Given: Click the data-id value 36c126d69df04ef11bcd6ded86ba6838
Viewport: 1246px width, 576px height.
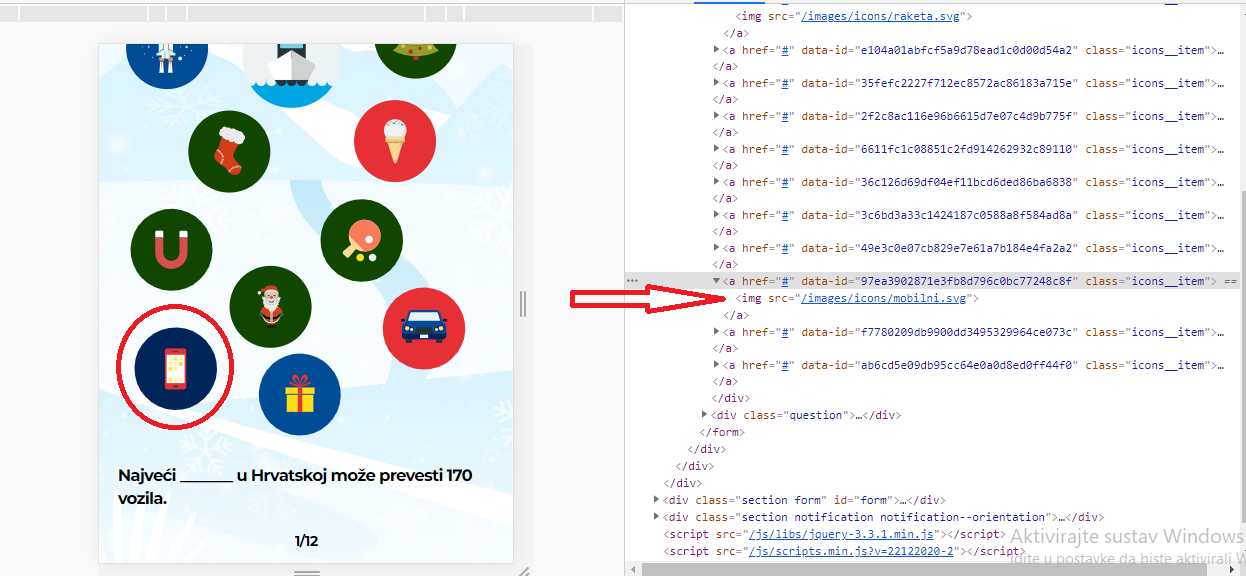Looking at the screenshot, I should coord(968,182).
